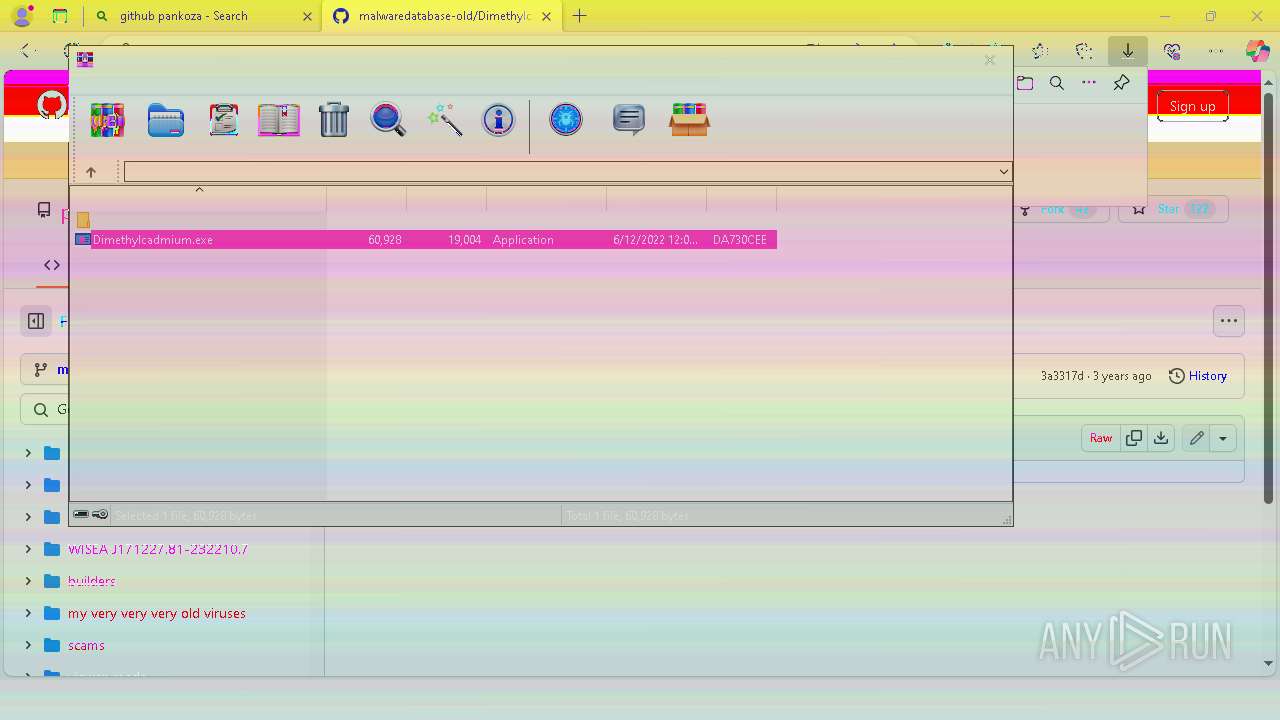
Task: Click WinRAR's Extract To folder icon
Action: (x=166, y=120)
